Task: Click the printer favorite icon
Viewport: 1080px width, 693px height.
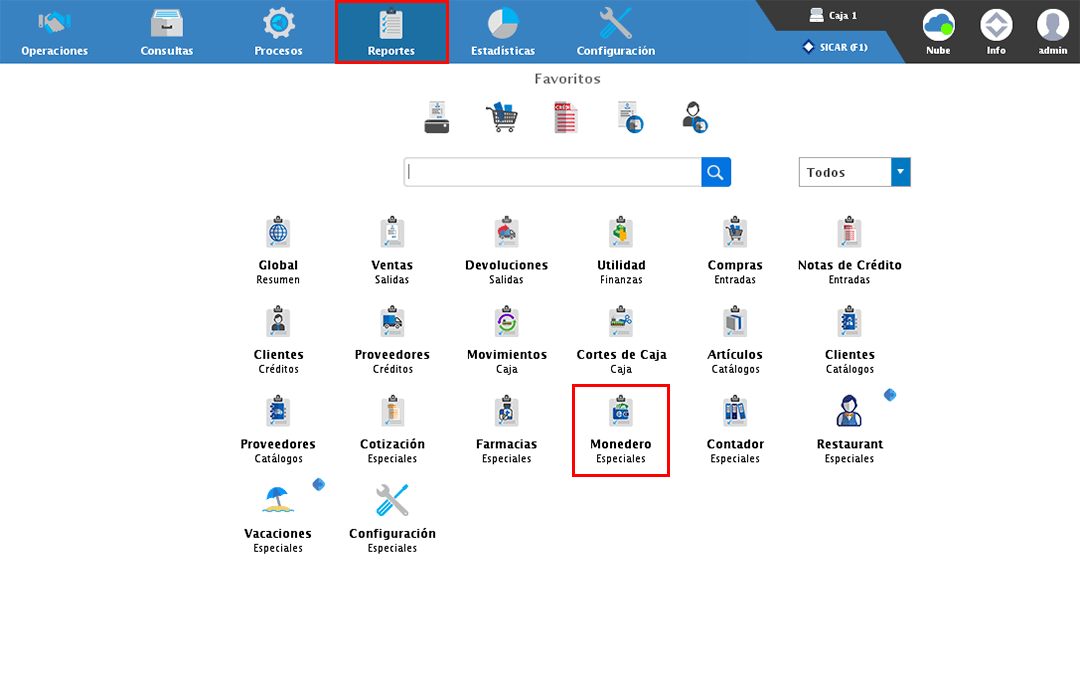Action: 437,117
